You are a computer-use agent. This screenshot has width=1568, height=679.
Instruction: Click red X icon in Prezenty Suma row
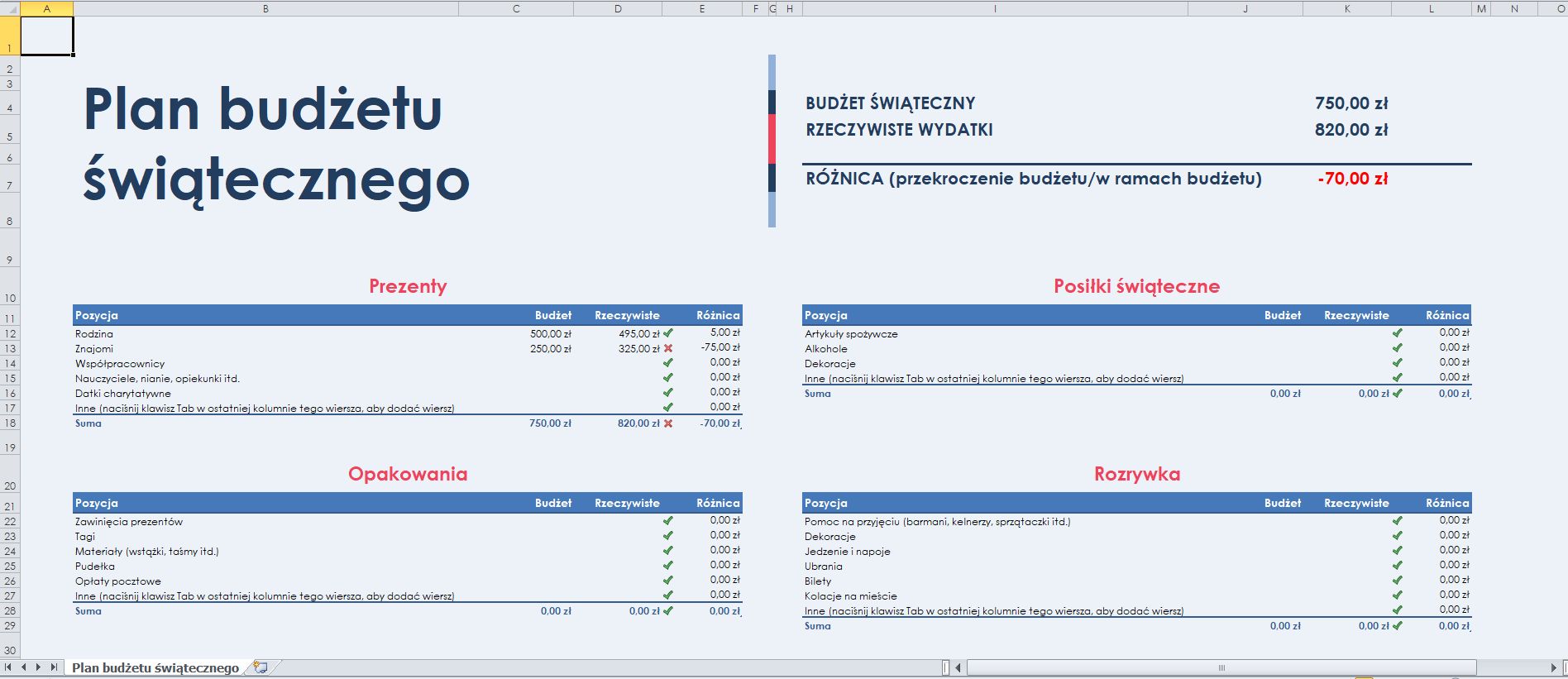668,423
